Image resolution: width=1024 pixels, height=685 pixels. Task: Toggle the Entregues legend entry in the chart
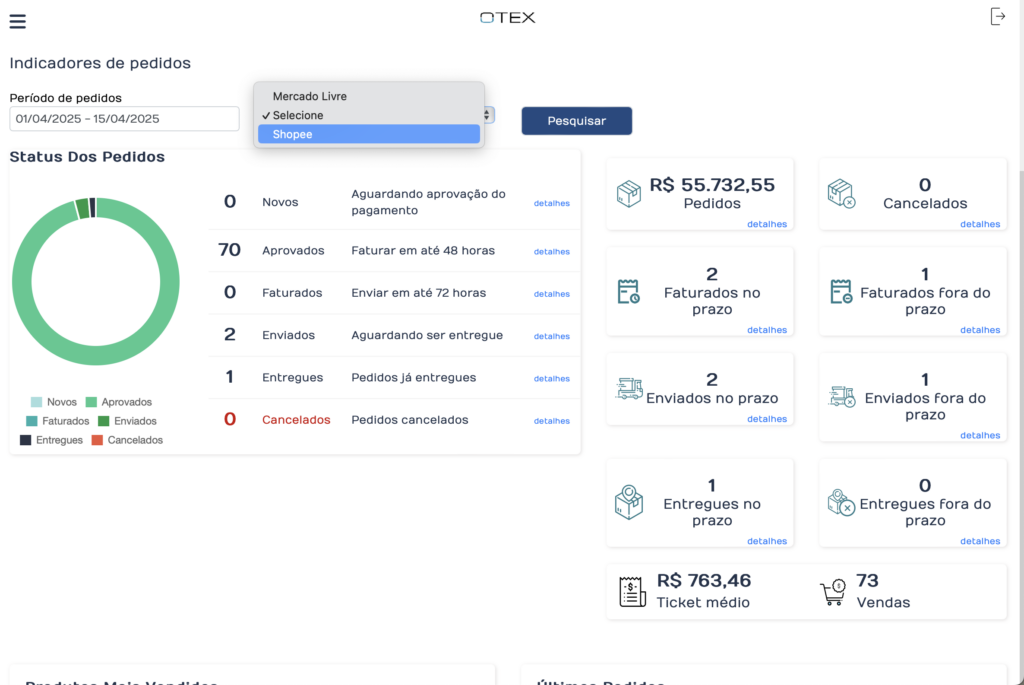pos(51,440)
